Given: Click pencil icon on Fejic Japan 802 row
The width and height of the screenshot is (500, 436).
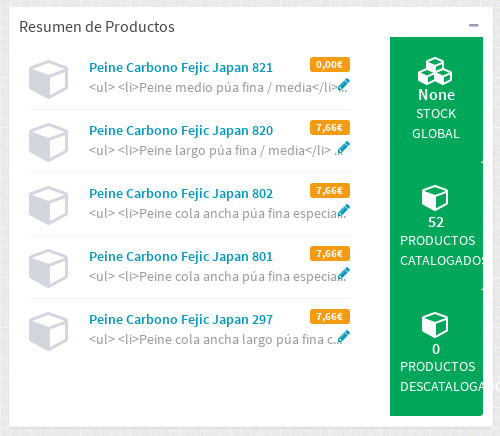Looking at the screenshot, I should [x=344, y=210].
